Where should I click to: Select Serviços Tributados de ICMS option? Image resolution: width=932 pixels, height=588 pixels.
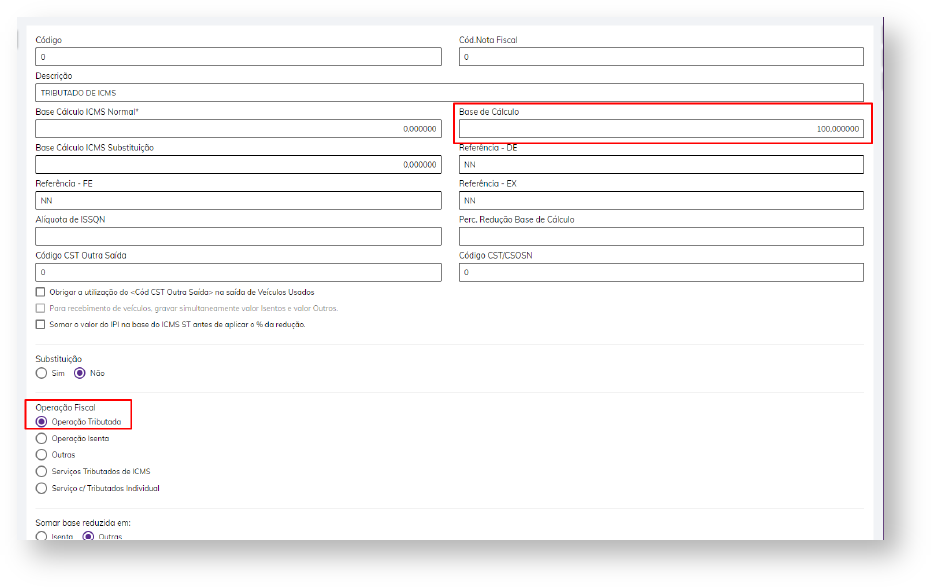point(41,471)
